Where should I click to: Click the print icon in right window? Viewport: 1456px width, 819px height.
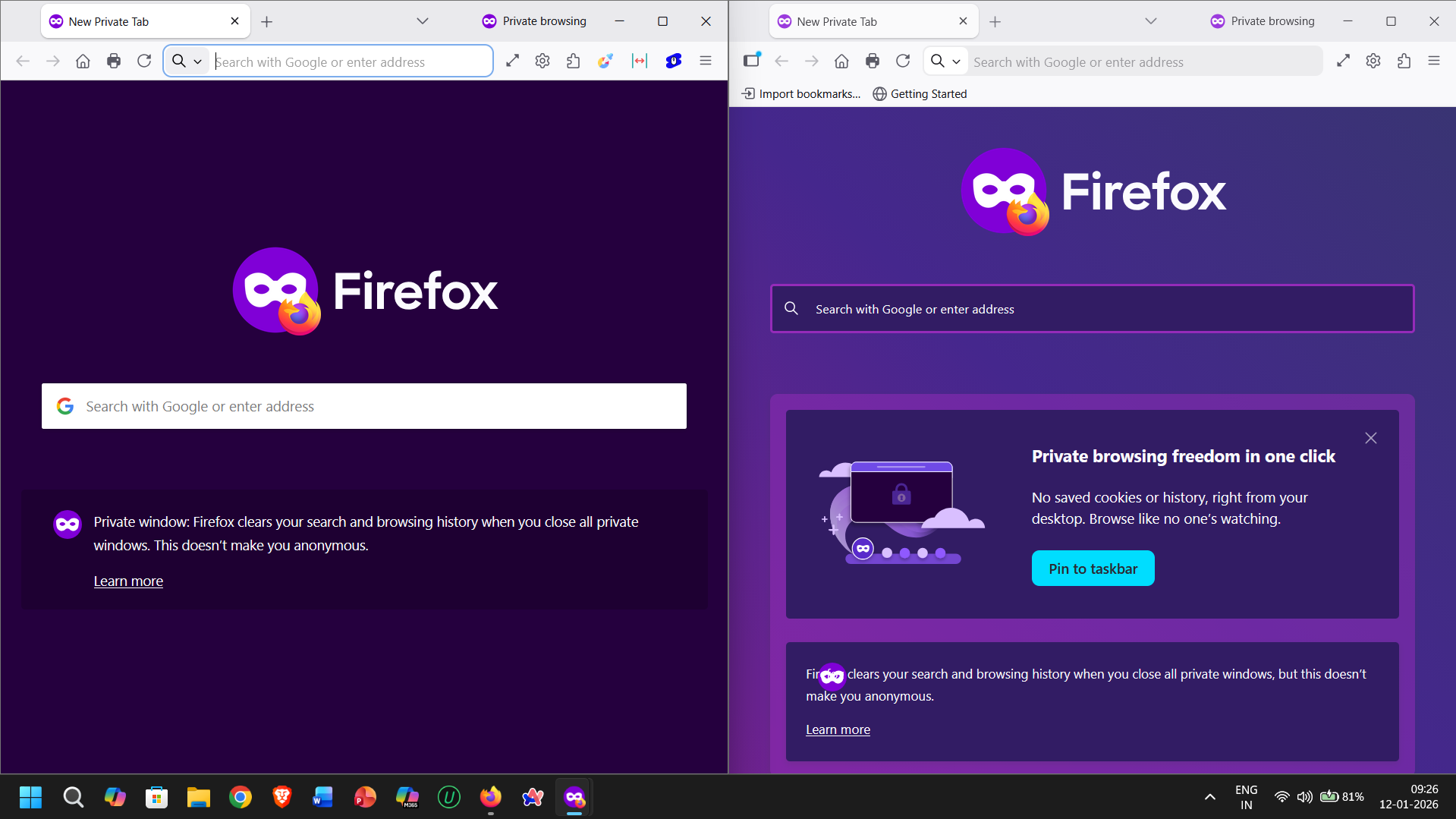[x=873, y=61]
